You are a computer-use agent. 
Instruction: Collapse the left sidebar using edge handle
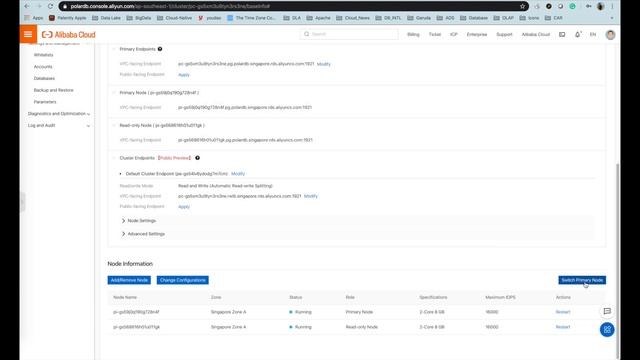[x=22, y=202]
